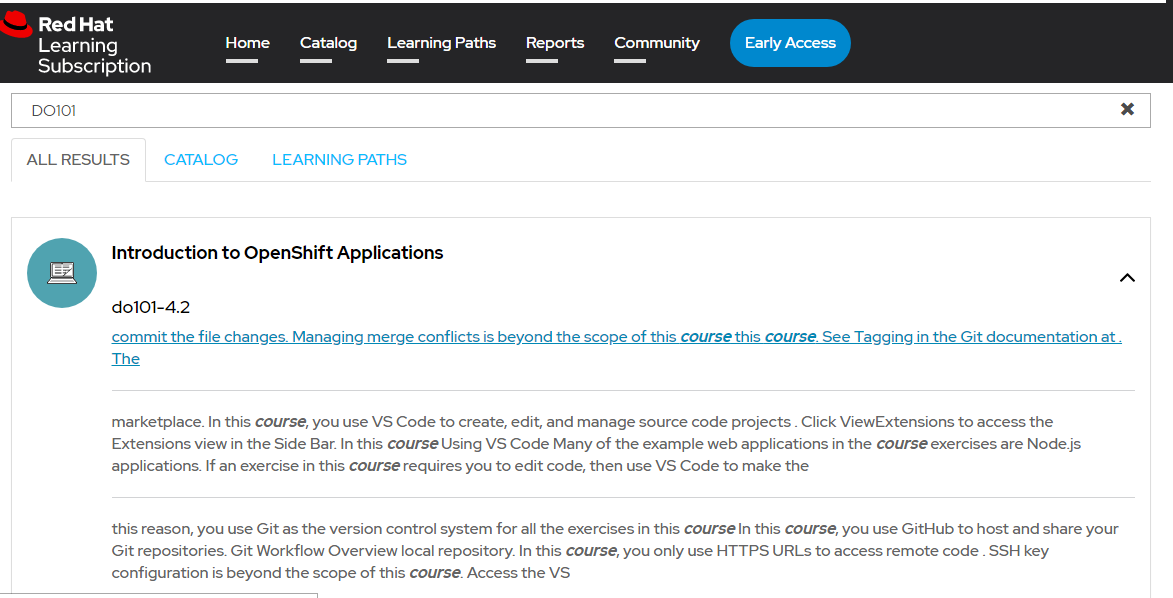This screenshot has width=1173, height=598.
Task: Open the Reports navigation item
Action: [554, 43]
